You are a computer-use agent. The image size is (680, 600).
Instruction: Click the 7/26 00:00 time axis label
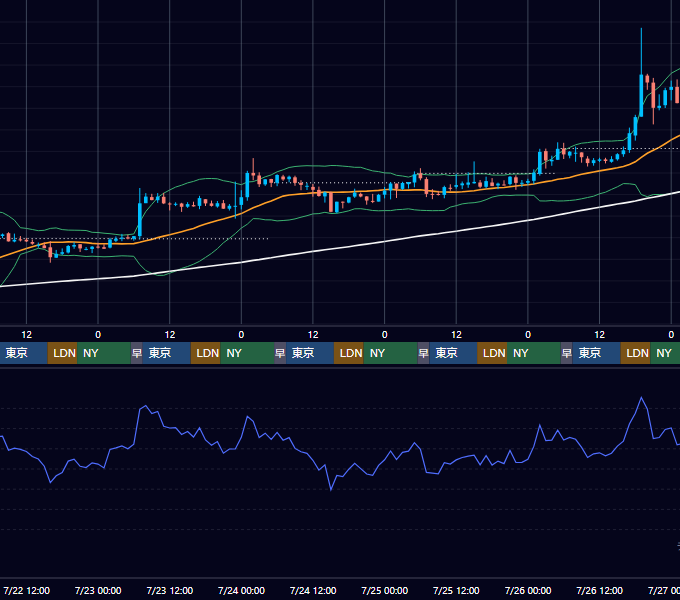(528, 590)
